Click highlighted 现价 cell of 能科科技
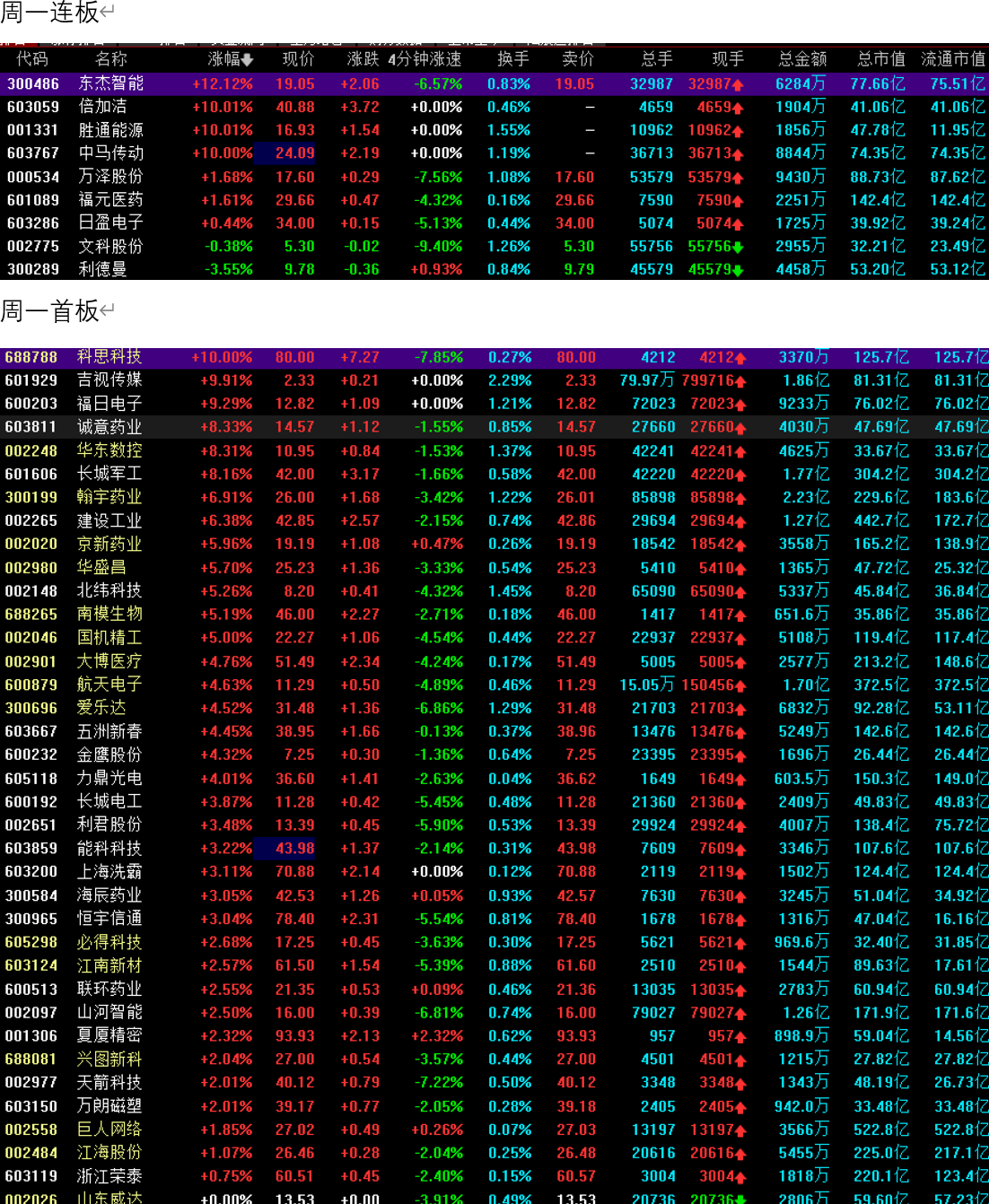 (x=295, y=849)
